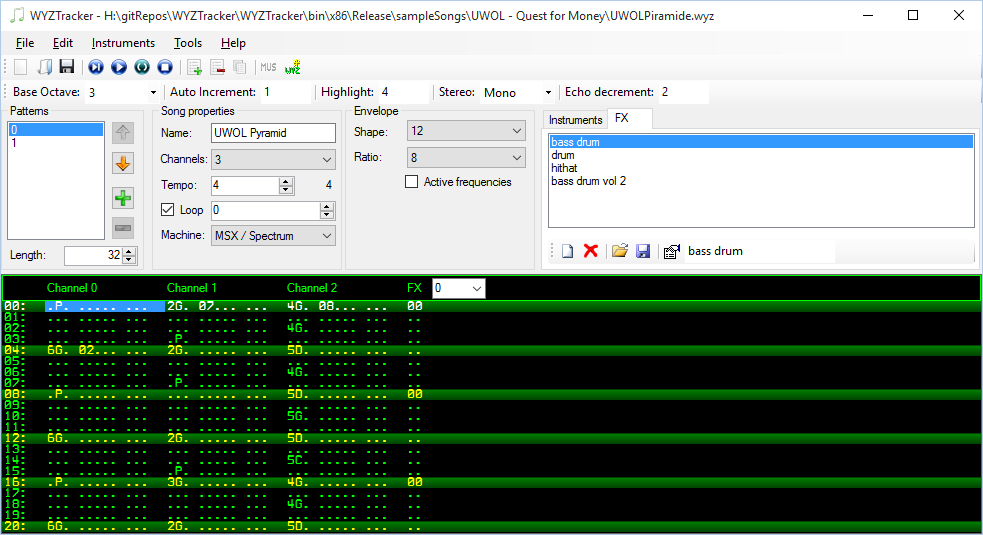
Task: Select 'drum' in FX list
Action: pyautogui.click(x=761, y=155)
